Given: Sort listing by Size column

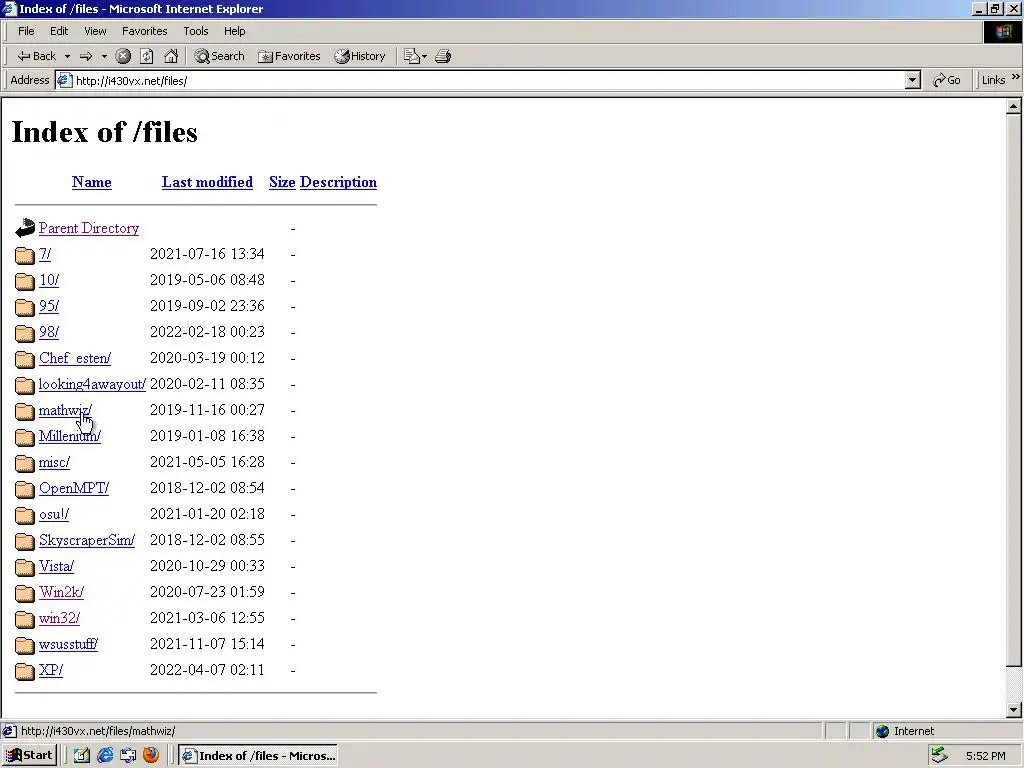Looking at the screenshot, I should click(x=282, y=182).
